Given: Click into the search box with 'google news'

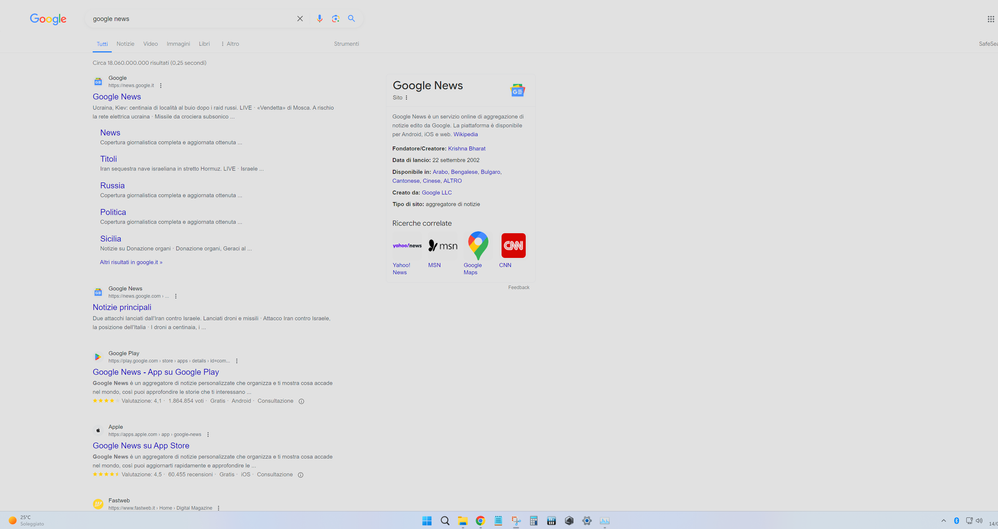Looking at the screenshot, I should click(x=191, y=19).
